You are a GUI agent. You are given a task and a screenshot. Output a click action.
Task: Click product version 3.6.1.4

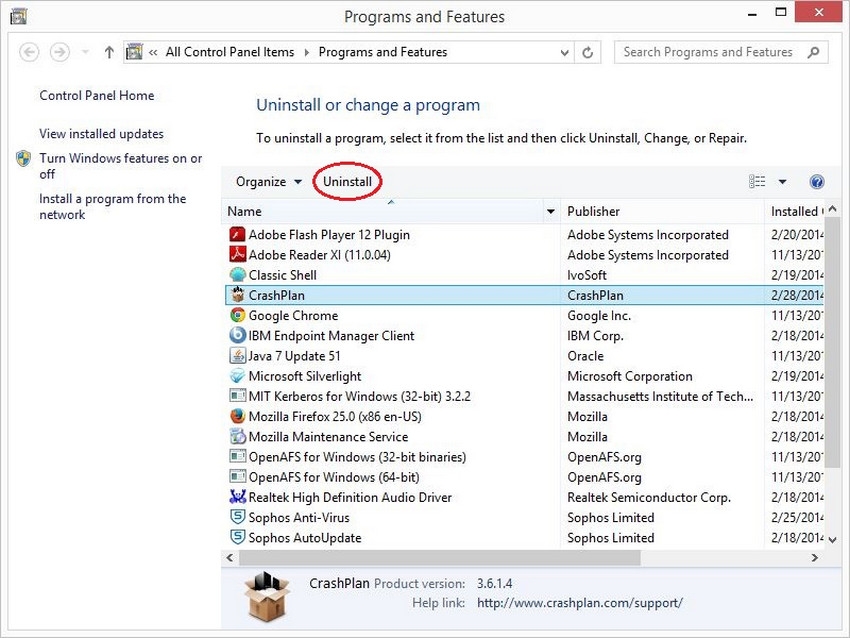[x=494, y=583]
